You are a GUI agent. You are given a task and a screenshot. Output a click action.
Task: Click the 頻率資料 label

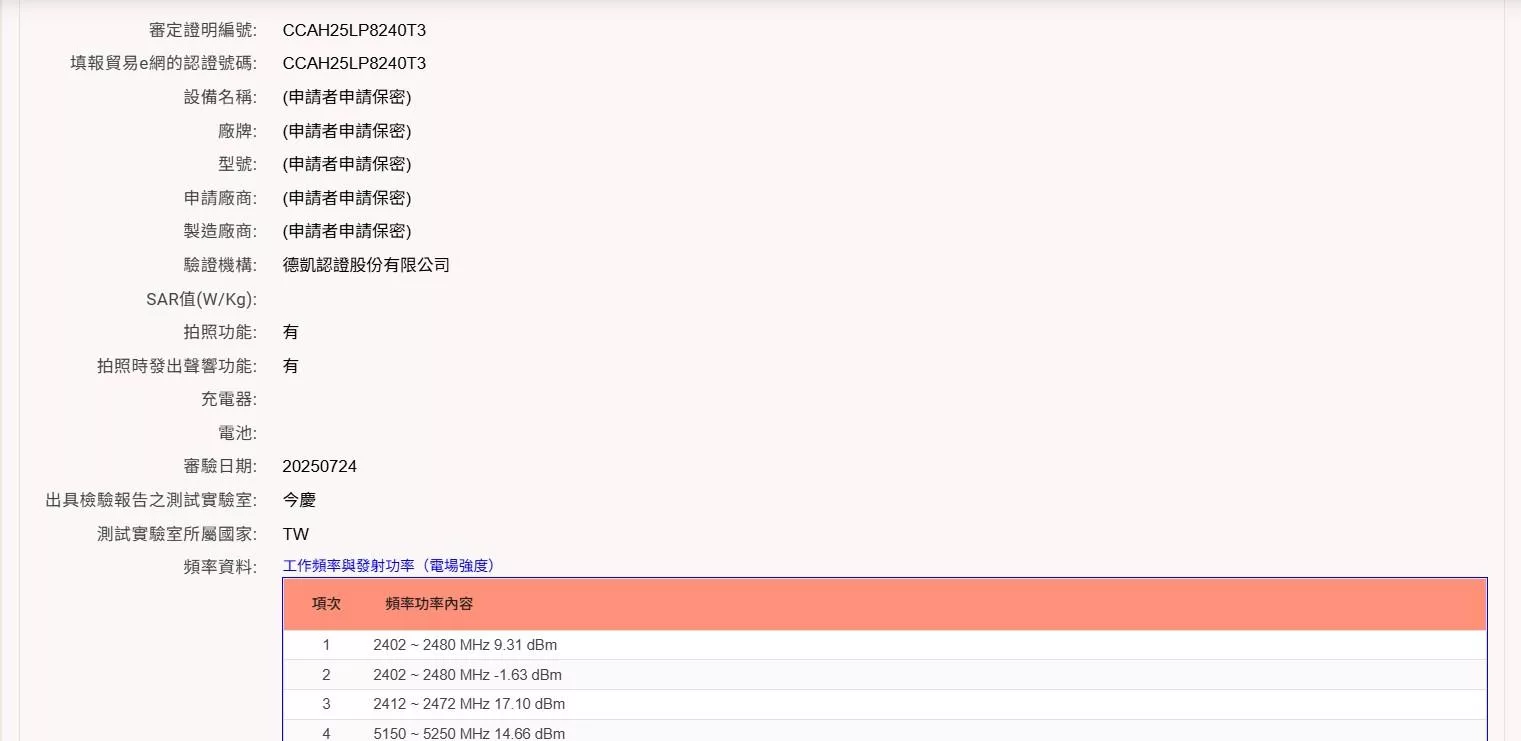click(x=220, y=567)
